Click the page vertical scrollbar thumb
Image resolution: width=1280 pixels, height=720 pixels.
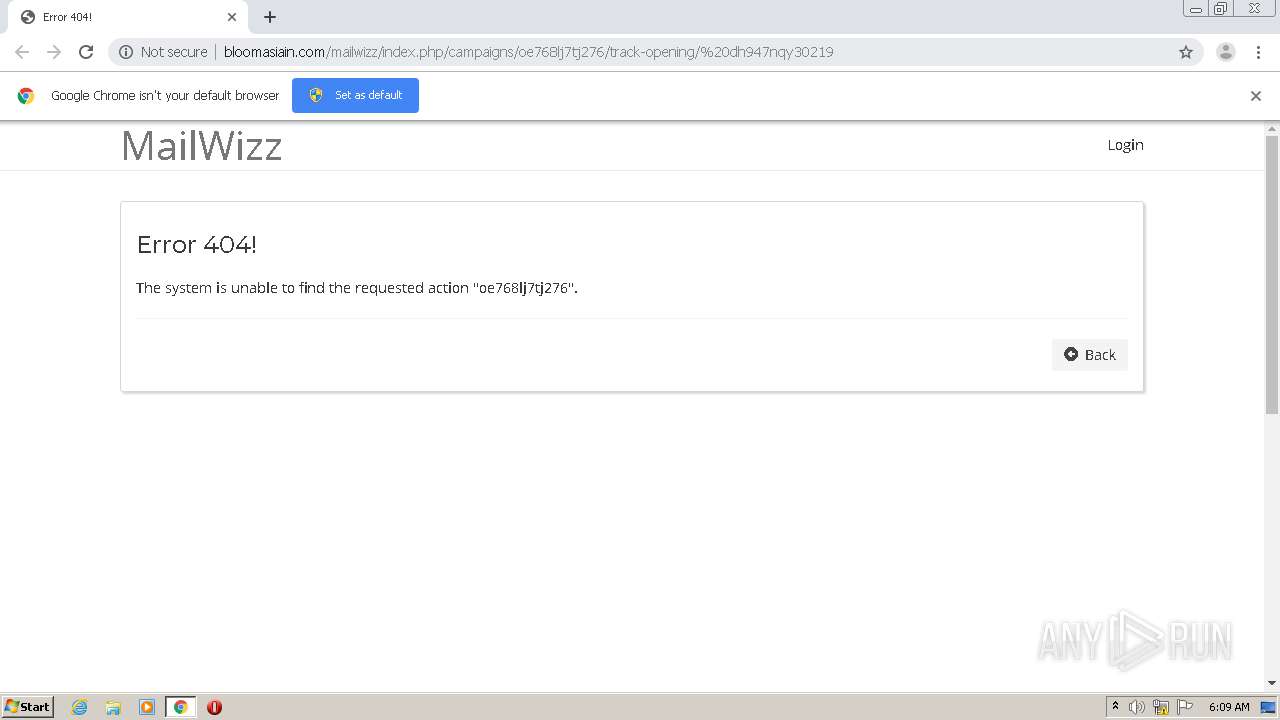1272,274
